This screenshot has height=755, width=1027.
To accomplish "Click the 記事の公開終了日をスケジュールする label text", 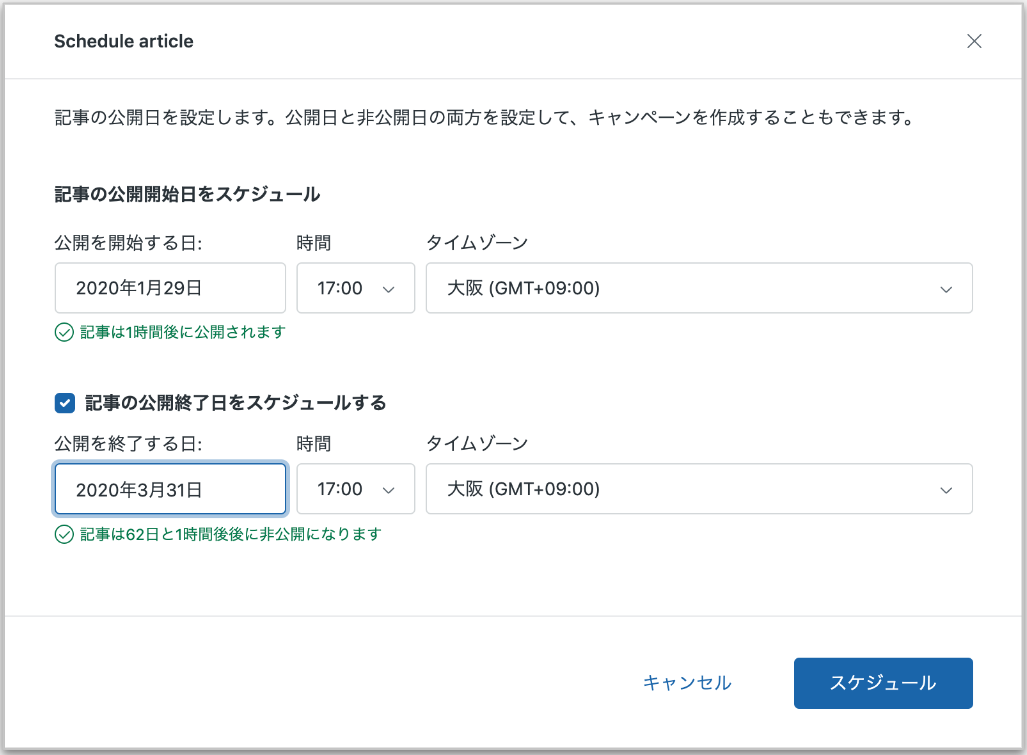I will 236,403.
